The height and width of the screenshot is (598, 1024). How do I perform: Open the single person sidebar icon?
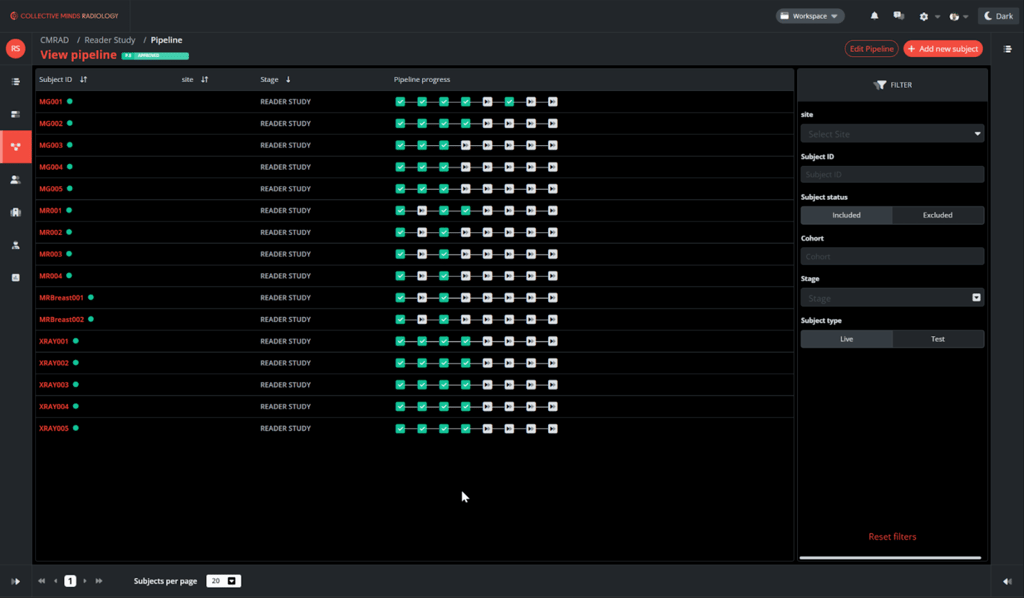(x=16, y=245)
